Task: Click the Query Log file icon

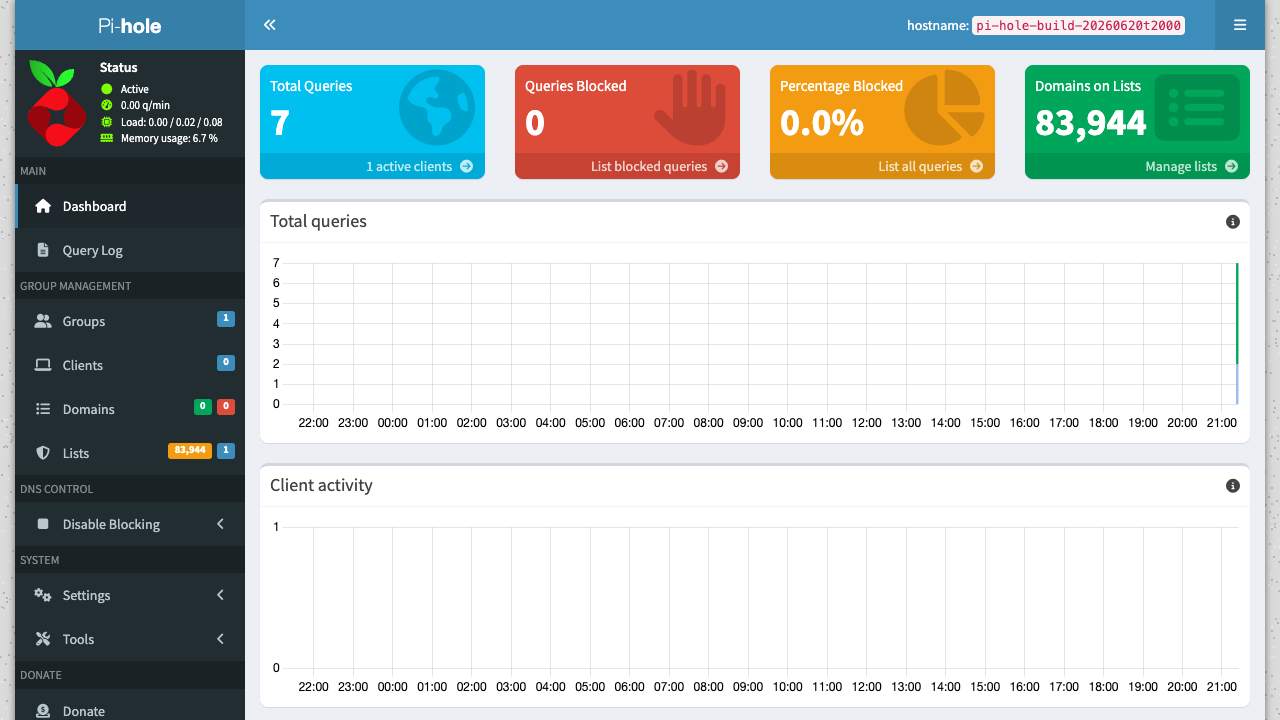Action: tap(43, 250)
